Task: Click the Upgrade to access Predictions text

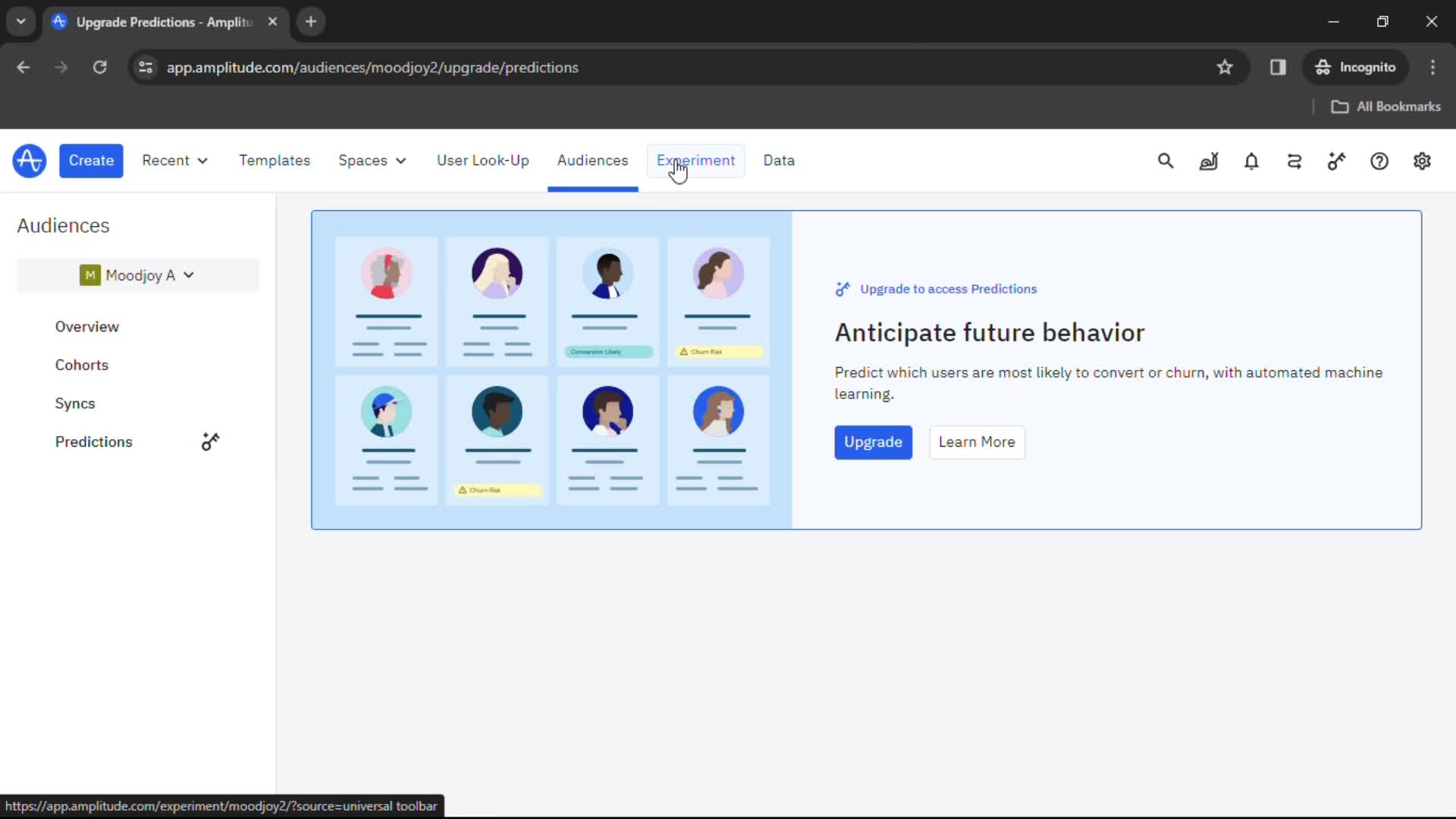Action: pyautogui.click(x=948, y=289)
